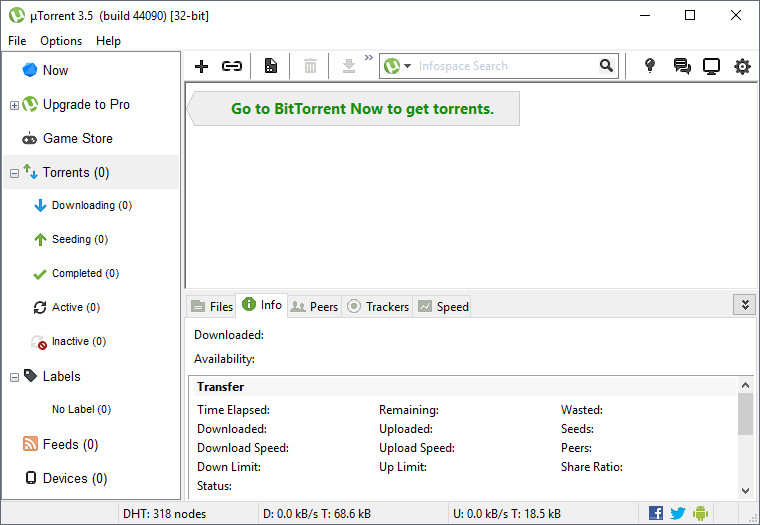Select Game Store in the sidebar
Viewport: 760px width, 525px height.
point(77,138)
